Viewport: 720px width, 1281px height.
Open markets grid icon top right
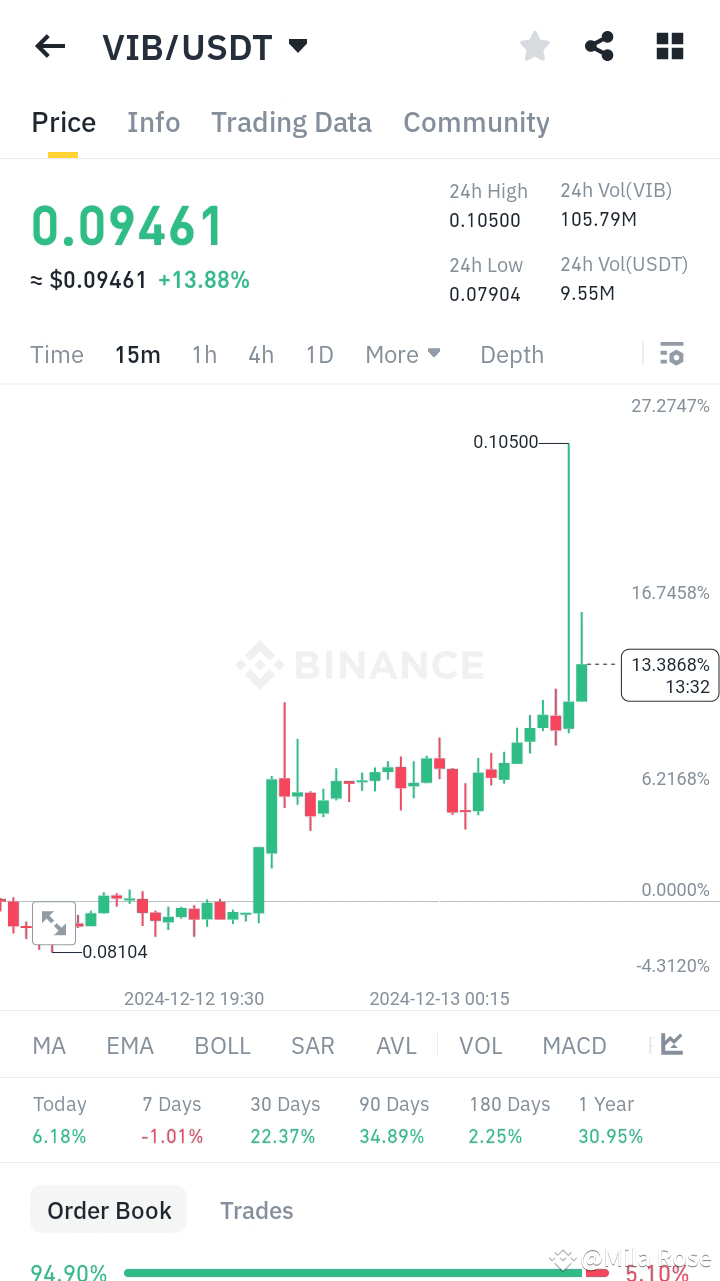coord(669,46)
